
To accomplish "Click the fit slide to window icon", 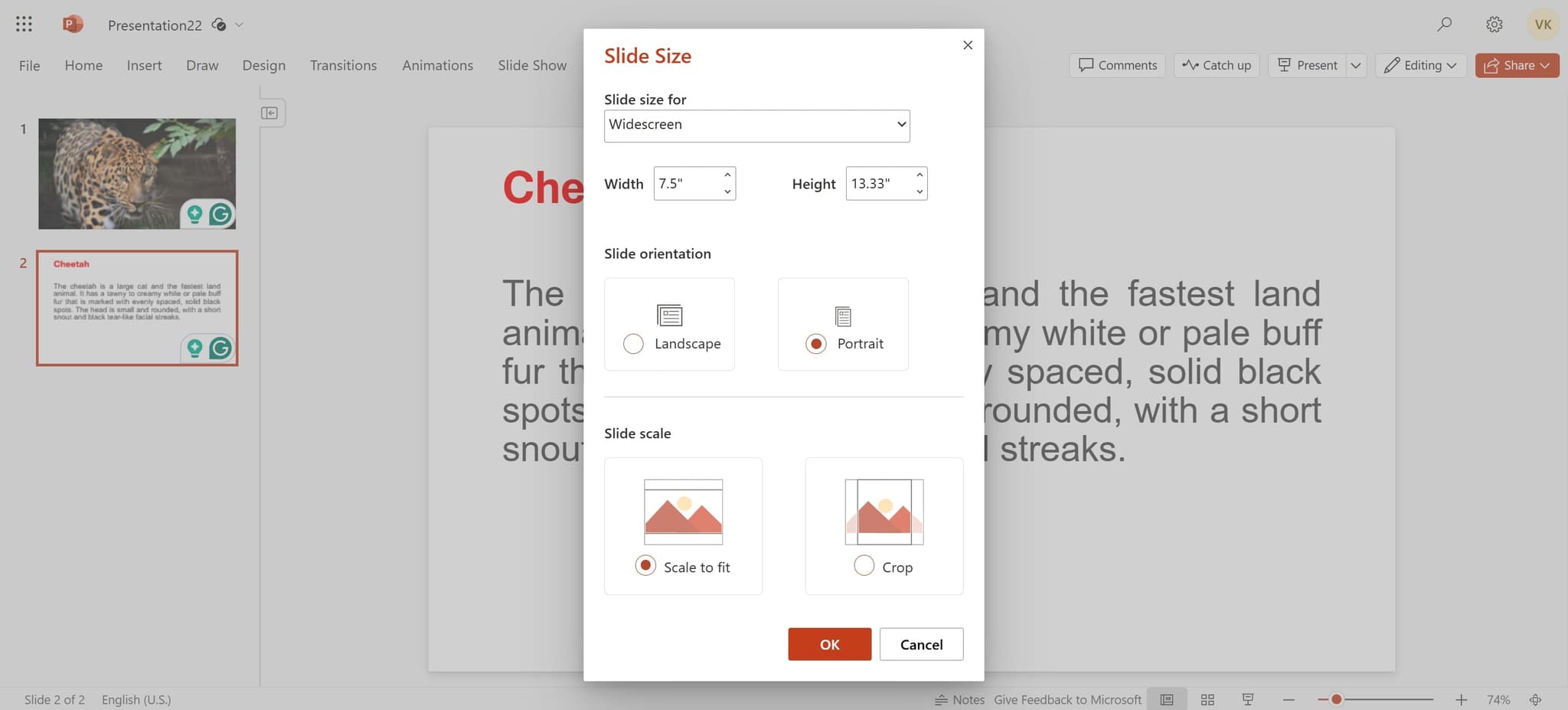I will tap(1535, 699).
